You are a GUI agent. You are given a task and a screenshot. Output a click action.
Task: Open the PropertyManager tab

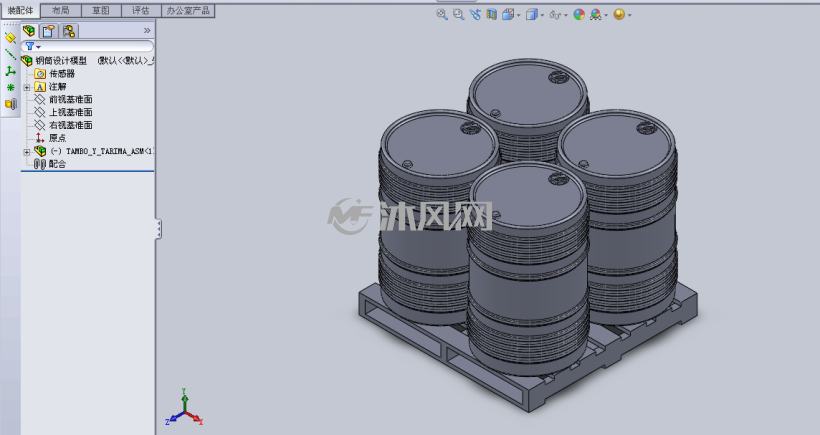(x=49, y=31)
